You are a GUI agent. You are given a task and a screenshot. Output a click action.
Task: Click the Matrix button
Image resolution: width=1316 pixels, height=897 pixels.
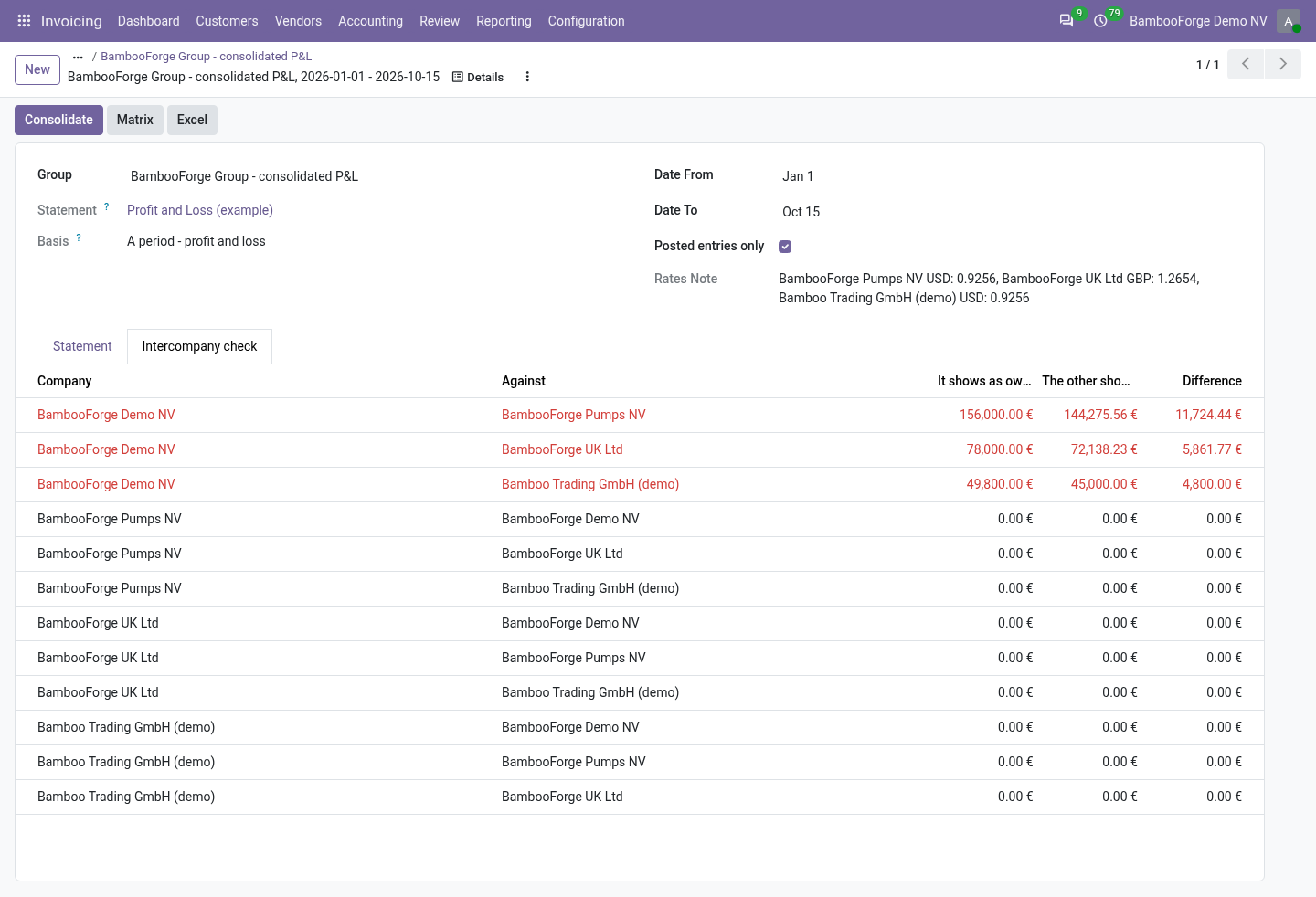click(x=135, y=120)
